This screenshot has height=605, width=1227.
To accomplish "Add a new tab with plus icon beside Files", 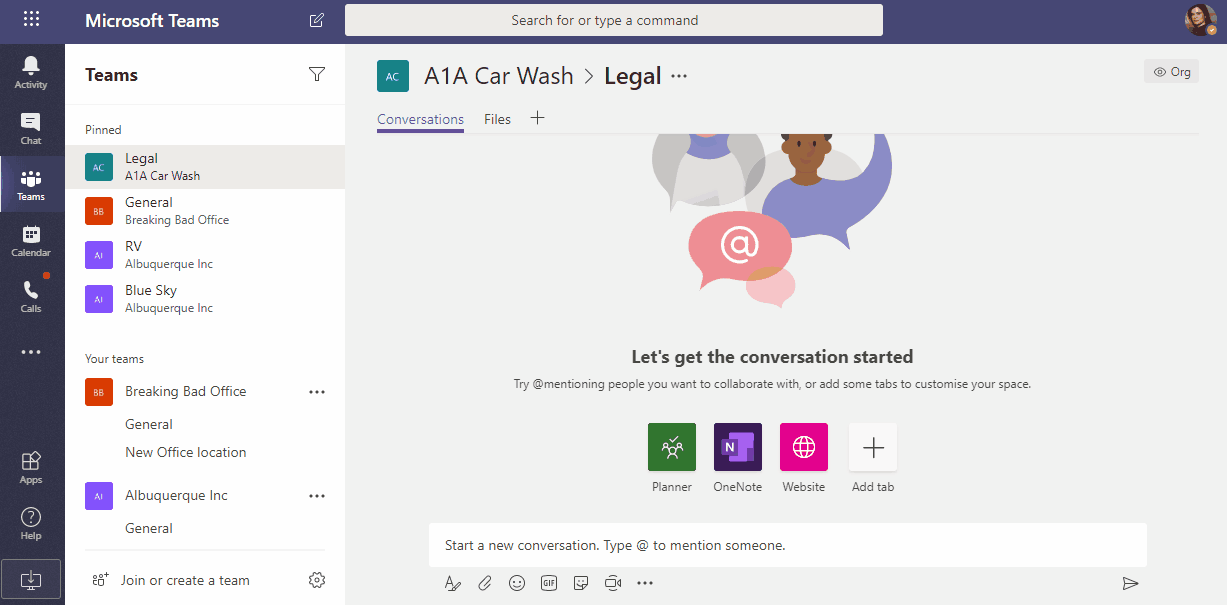I will point(537,118).
